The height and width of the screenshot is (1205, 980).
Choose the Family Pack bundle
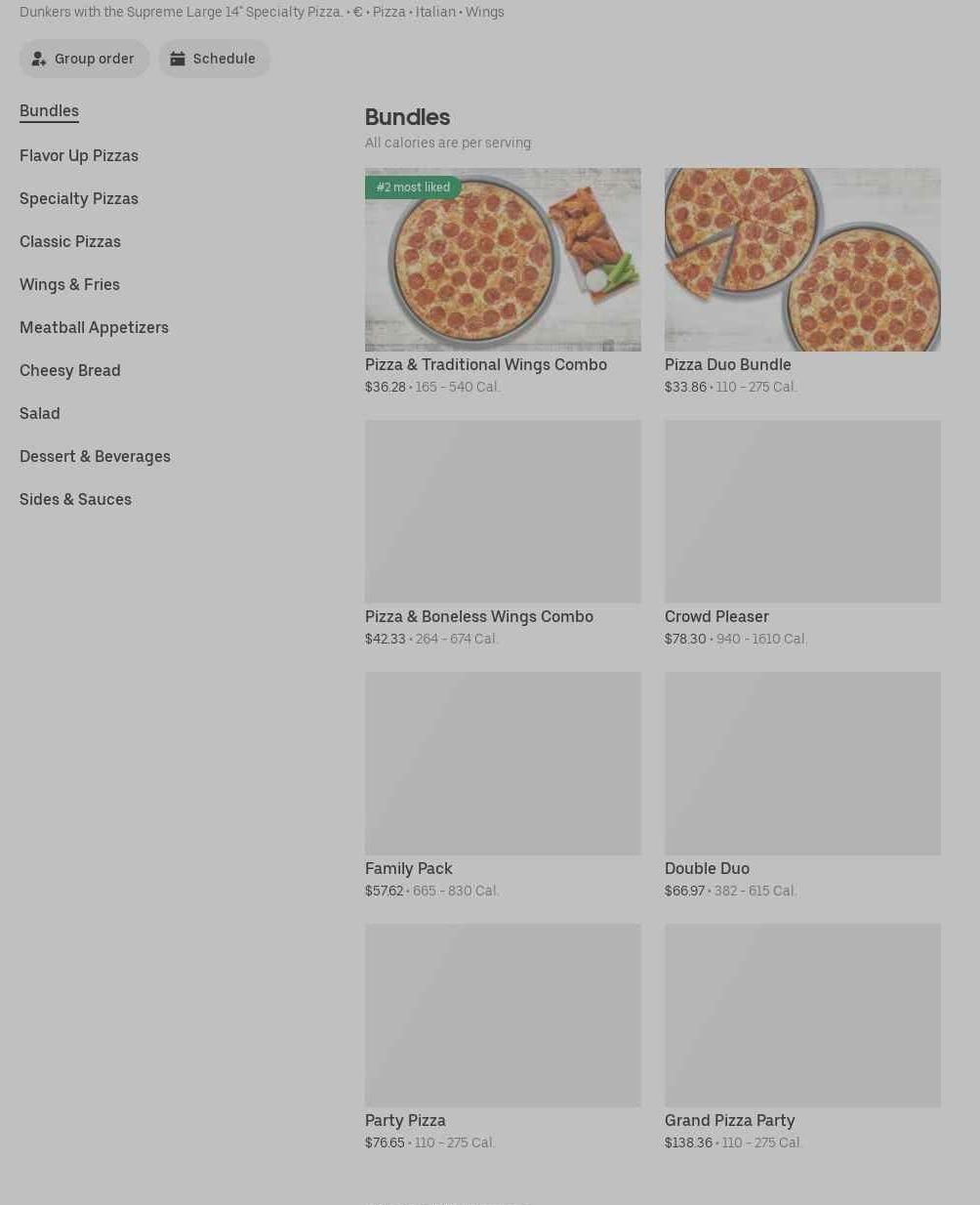click(503, 786)
